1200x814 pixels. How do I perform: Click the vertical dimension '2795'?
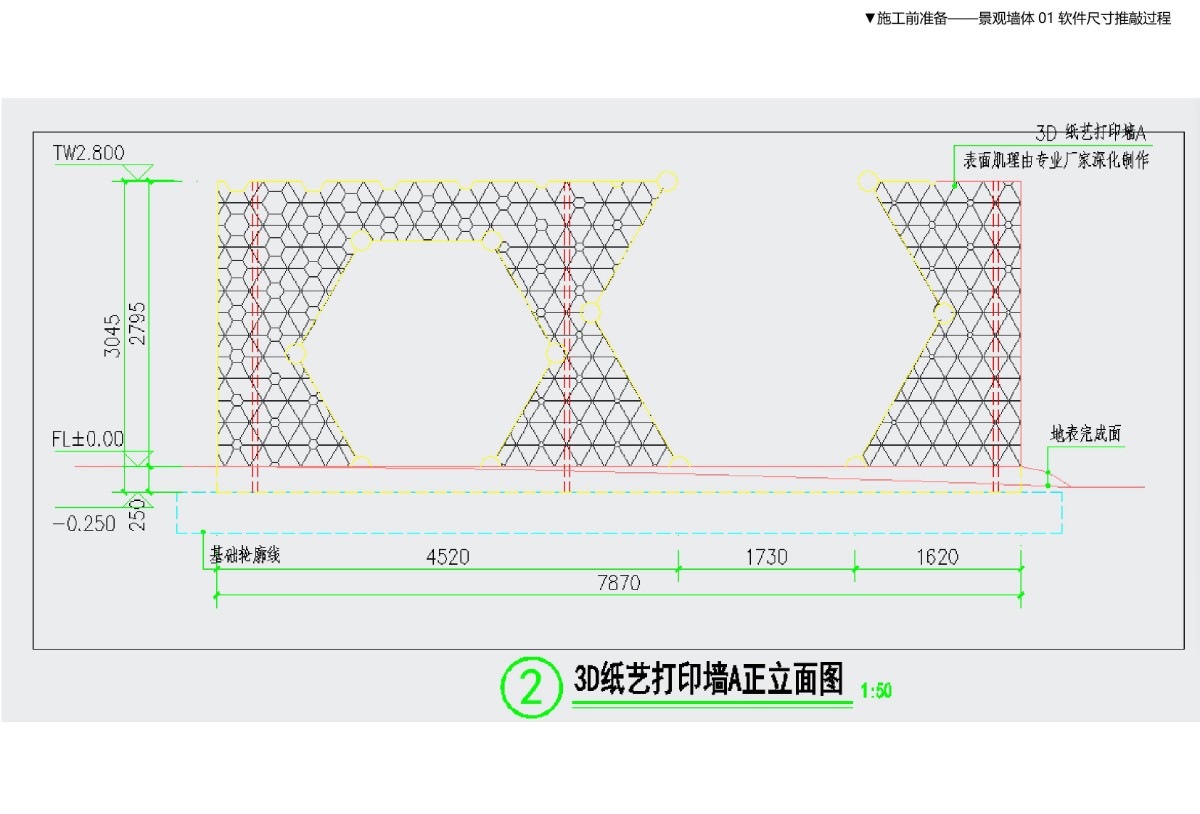coord(137,322)
